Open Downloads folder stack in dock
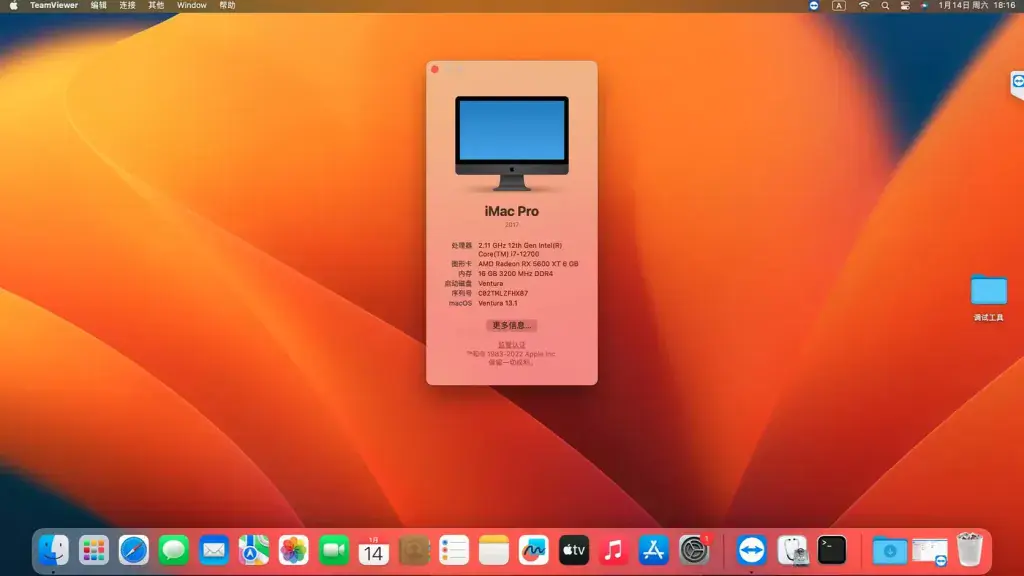1024x576 pixels. (889, 550)
